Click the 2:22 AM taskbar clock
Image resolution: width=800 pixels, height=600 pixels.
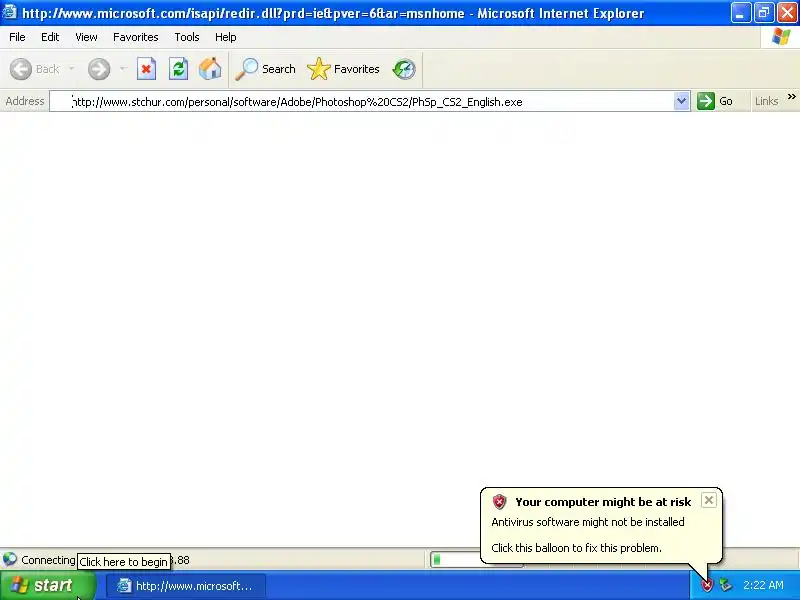[763, 585]
